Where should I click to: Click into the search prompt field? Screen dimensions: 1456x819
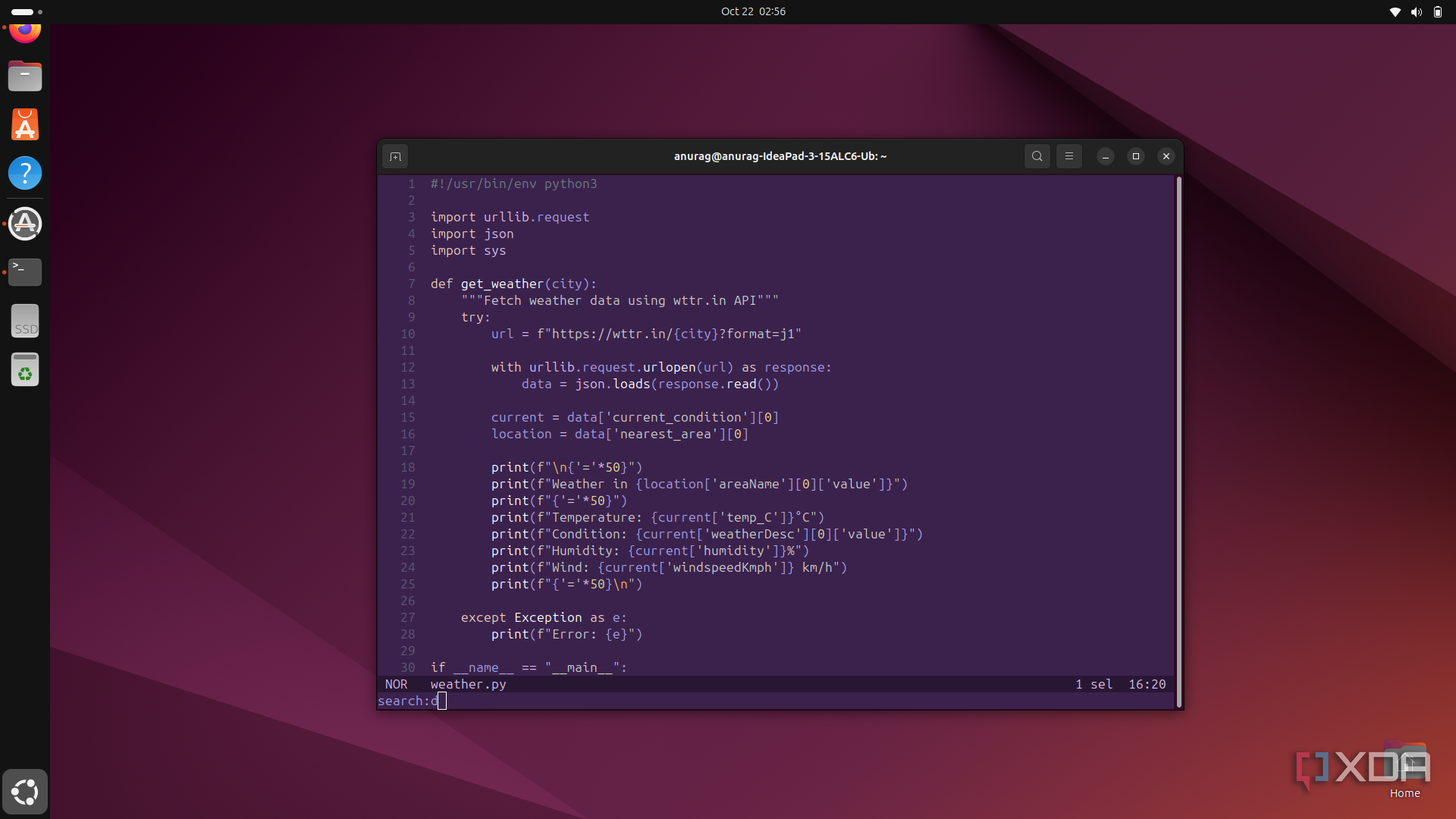click(442, 701)
